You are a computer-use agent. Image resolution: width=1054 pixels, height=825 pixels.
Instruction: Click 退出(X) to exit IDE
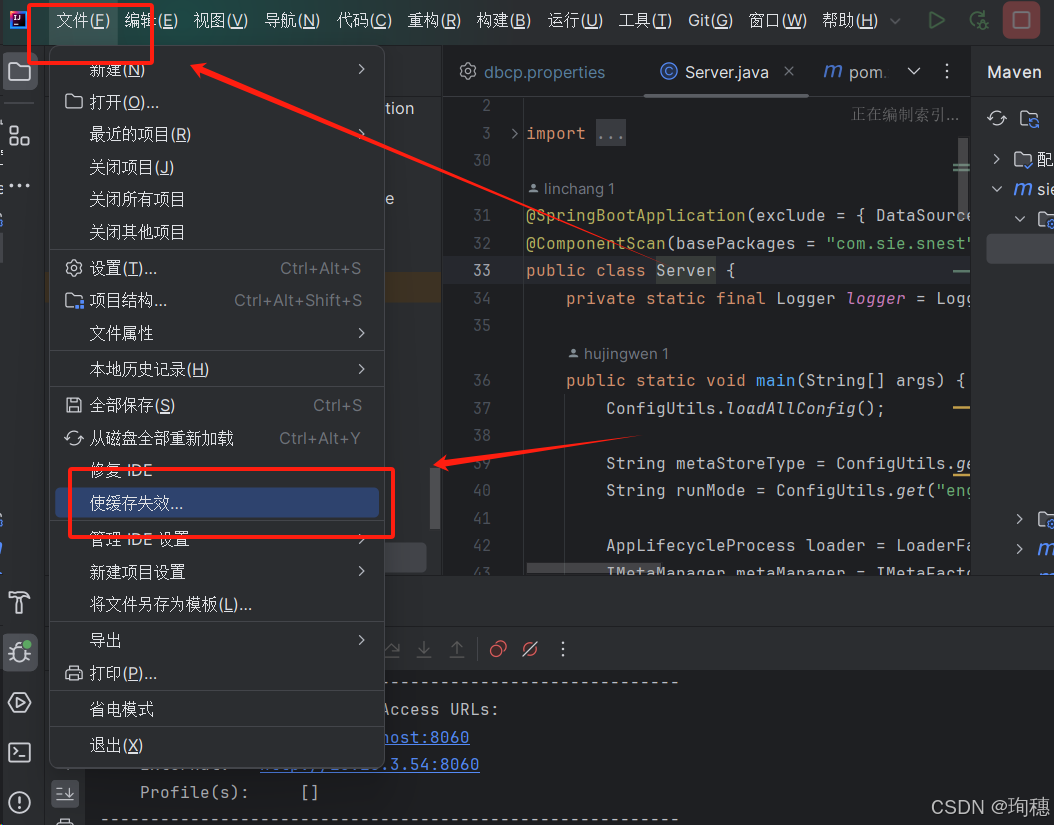pos(217,745)
